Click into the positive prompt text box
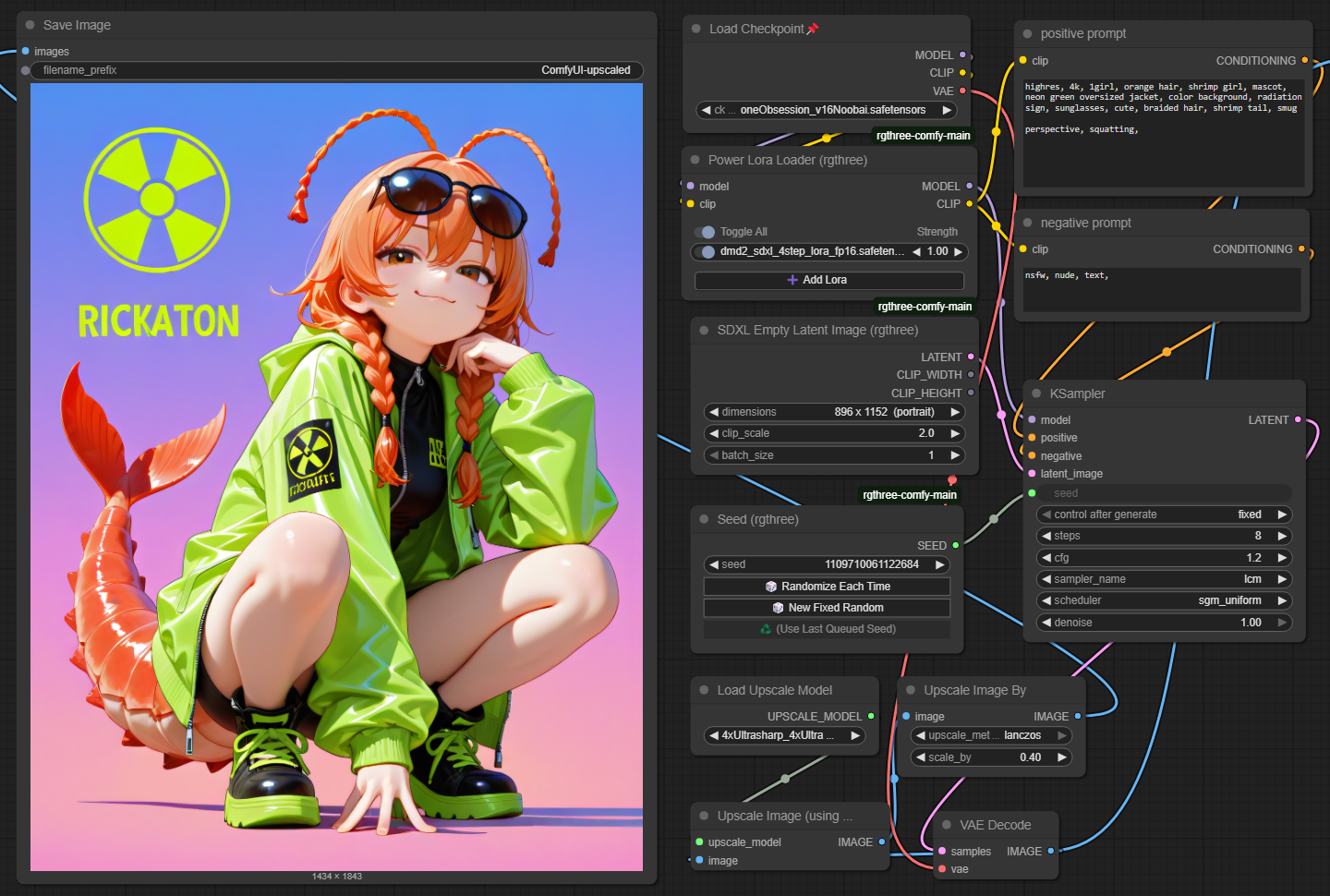 click(x=1164, y=132)
